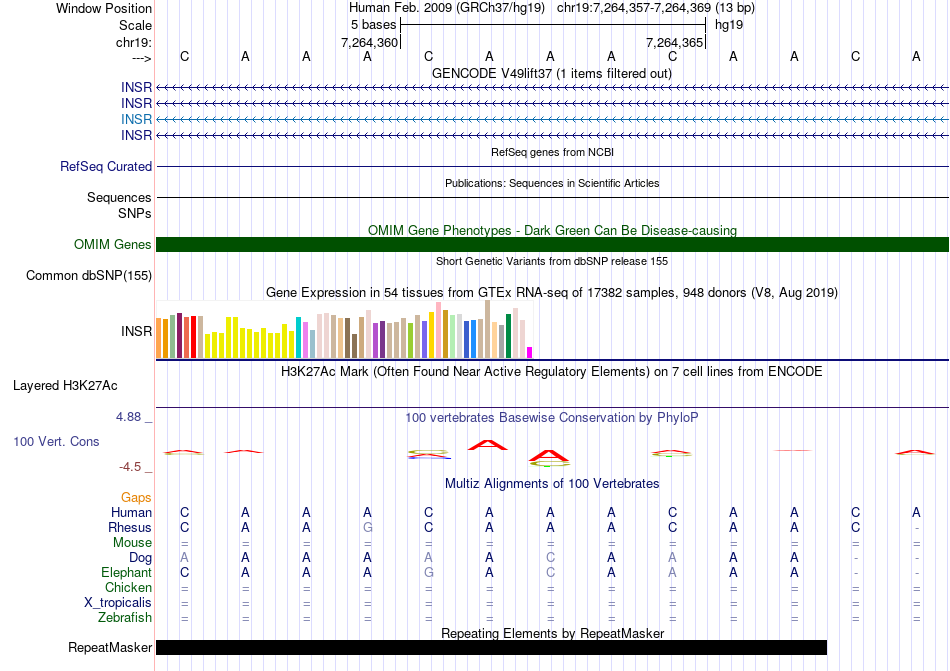Click the black RepeatMasker element bar
Screen dimensions: 950x671
[x=491, y=648]
